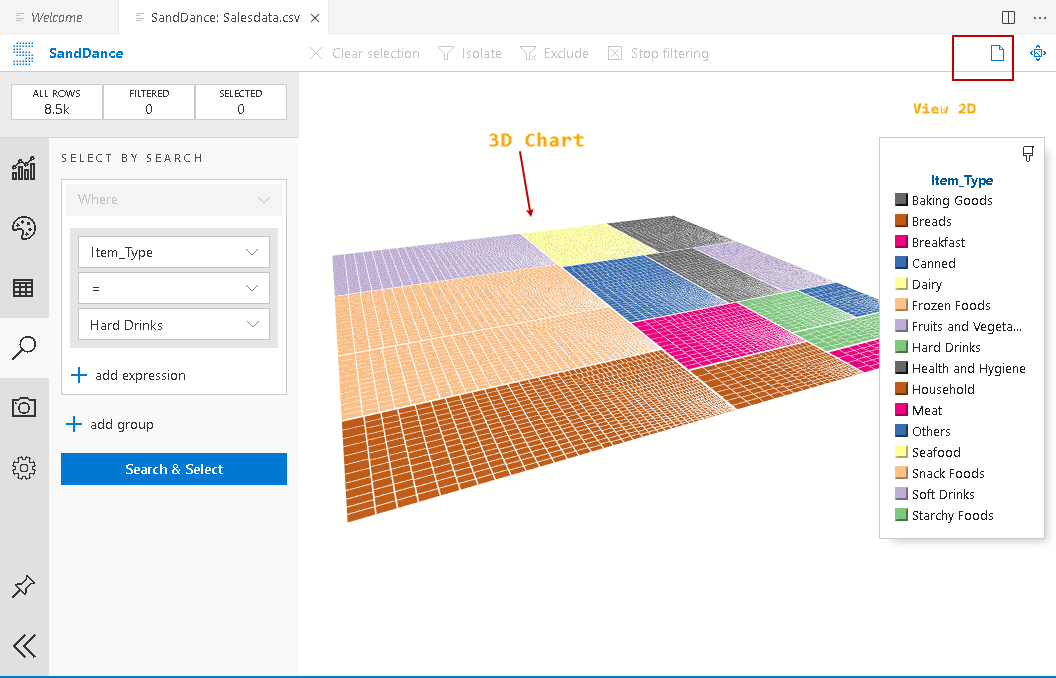The width and height of the screenshot is (1056, 678).
Task: Switch to the Welcome tab
Action: point(56,18)
